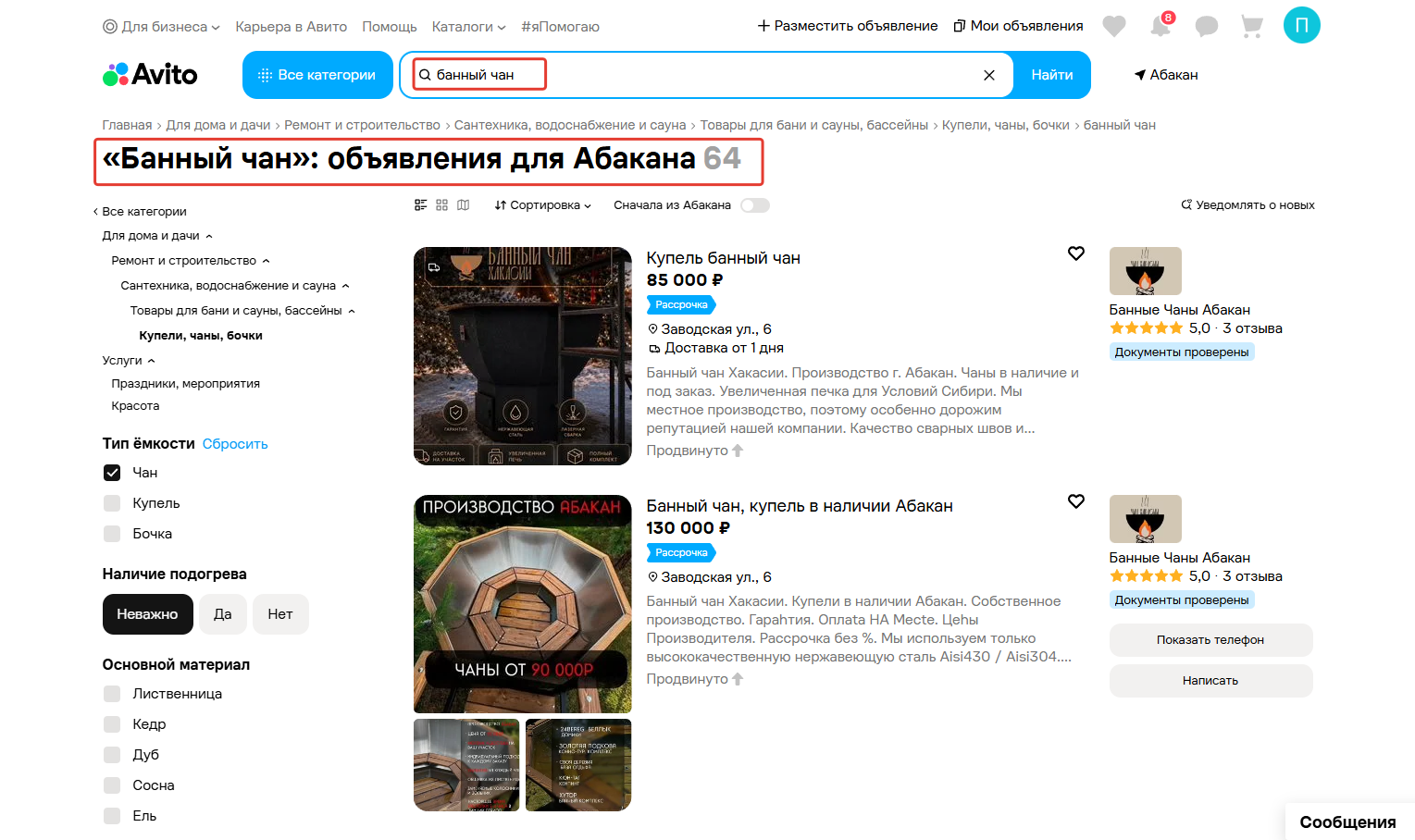Toggle 'Сначала из Абакана' switch
Image resolution: width=1415 pixels, height=840 pixels.
755,205
